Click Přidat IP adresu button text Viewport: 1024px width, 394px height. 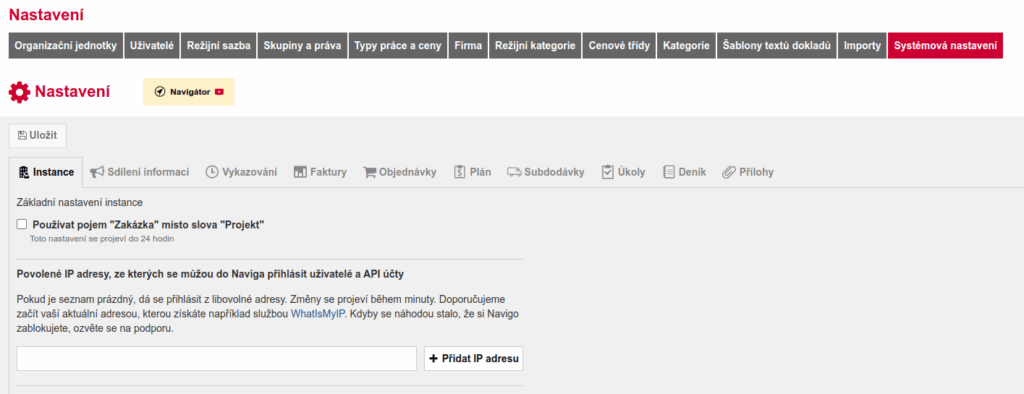point(480,359)
